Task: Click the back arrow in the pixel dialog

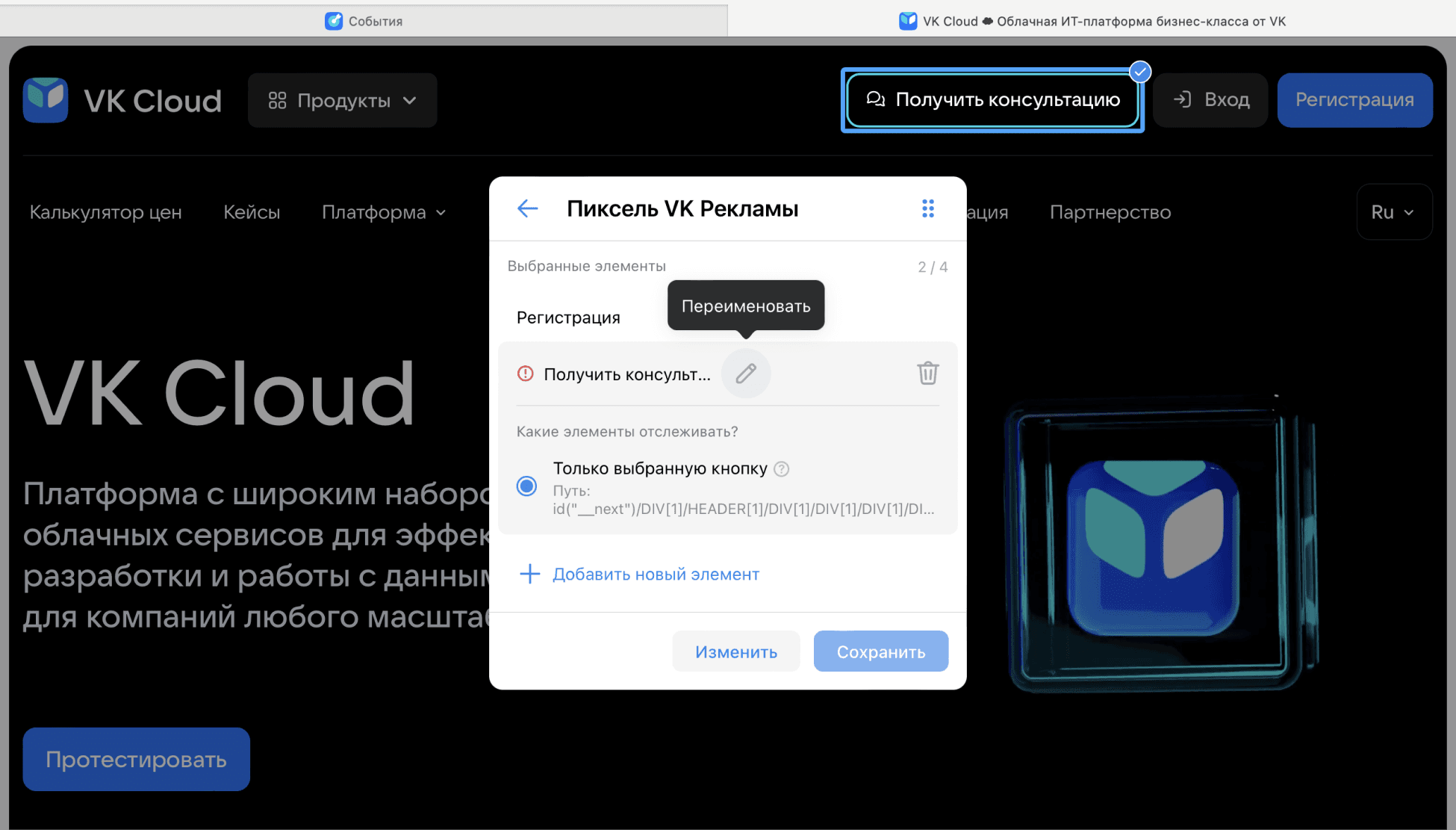Action: coord(527,208)
